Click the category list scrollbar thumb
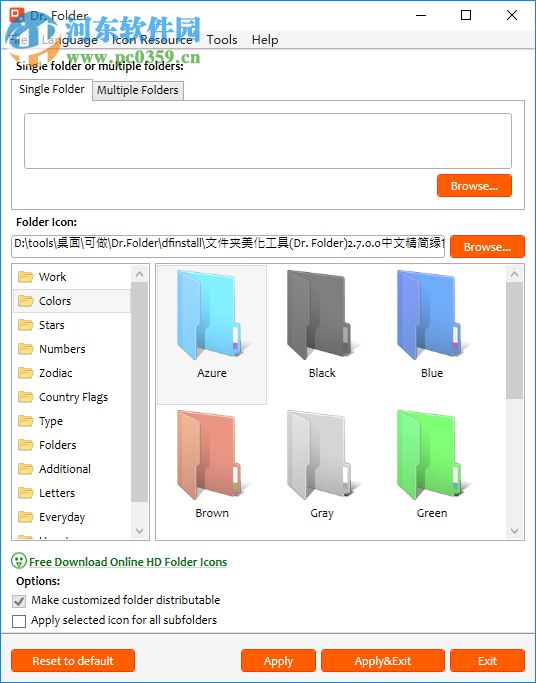Image resolution: width=536 pixels, height=683 pixels. coord(139,392)
